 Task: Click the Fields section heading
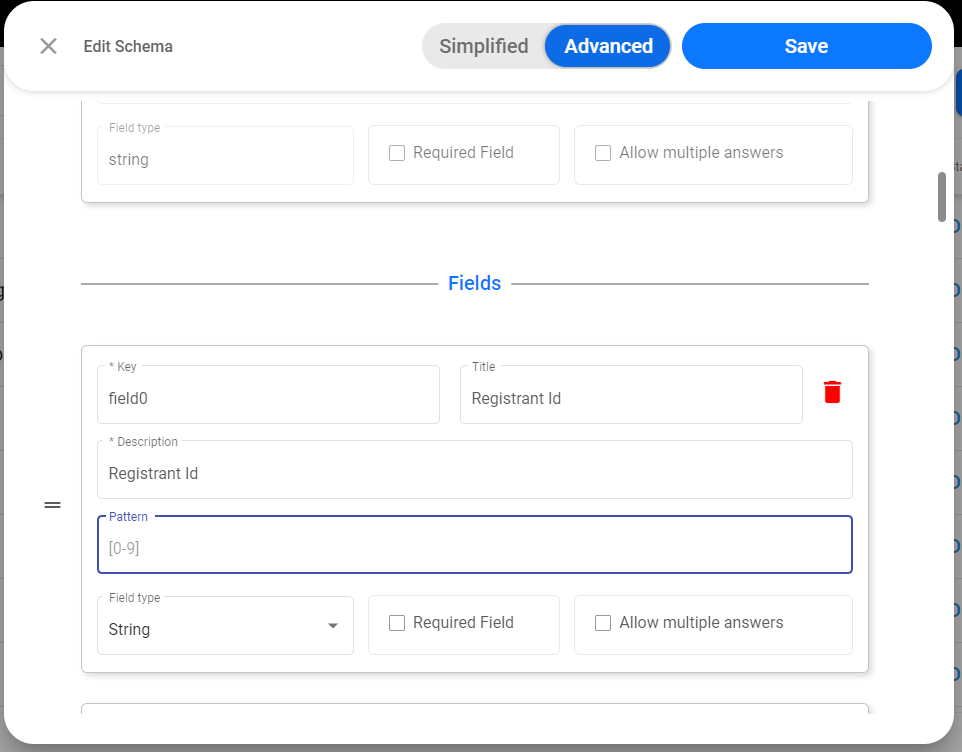click(x=474, y=283)
